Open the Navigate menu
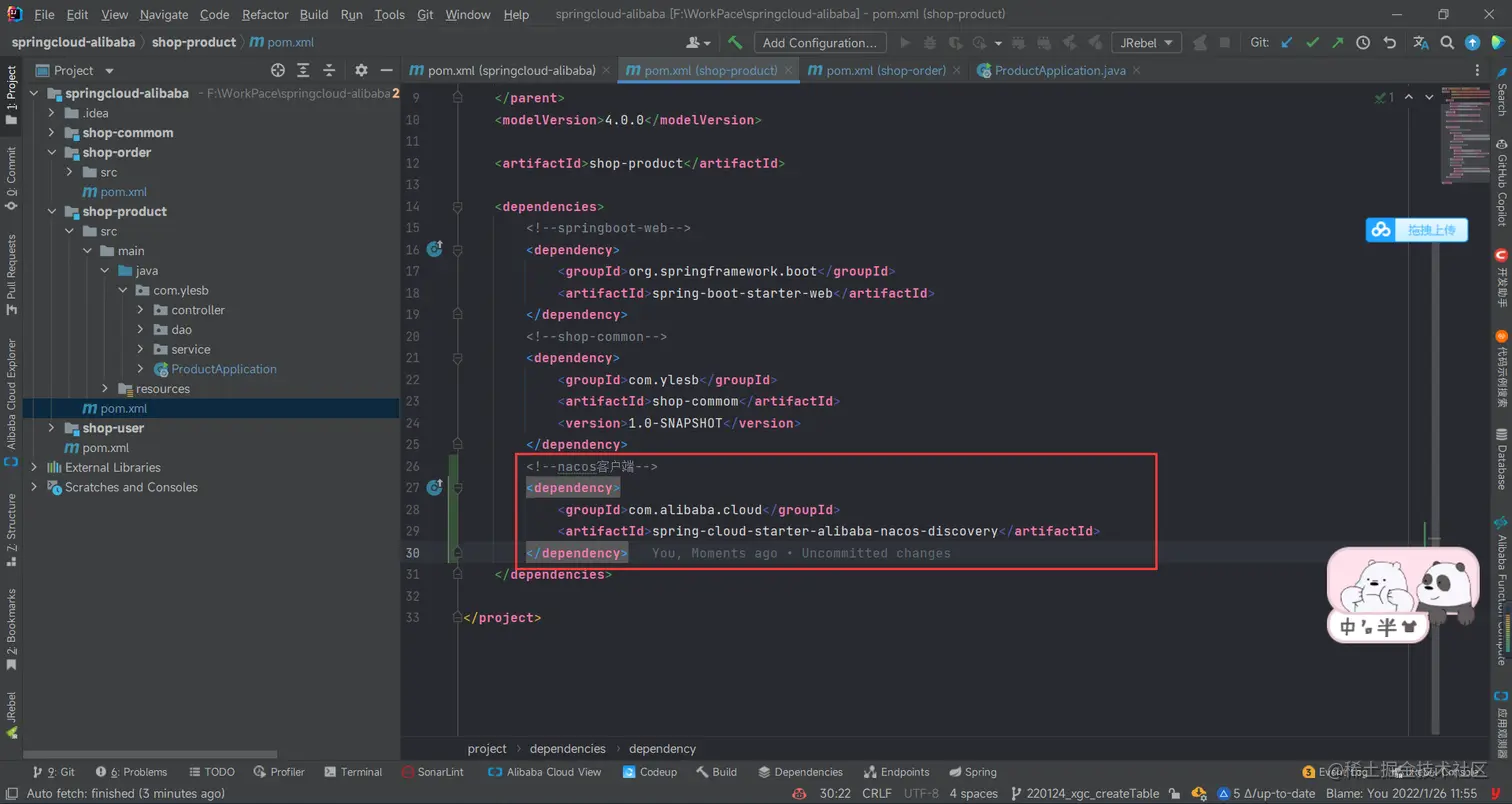Image resolution: width=1512 pixels, height=804 pixels. pos(163,15)
